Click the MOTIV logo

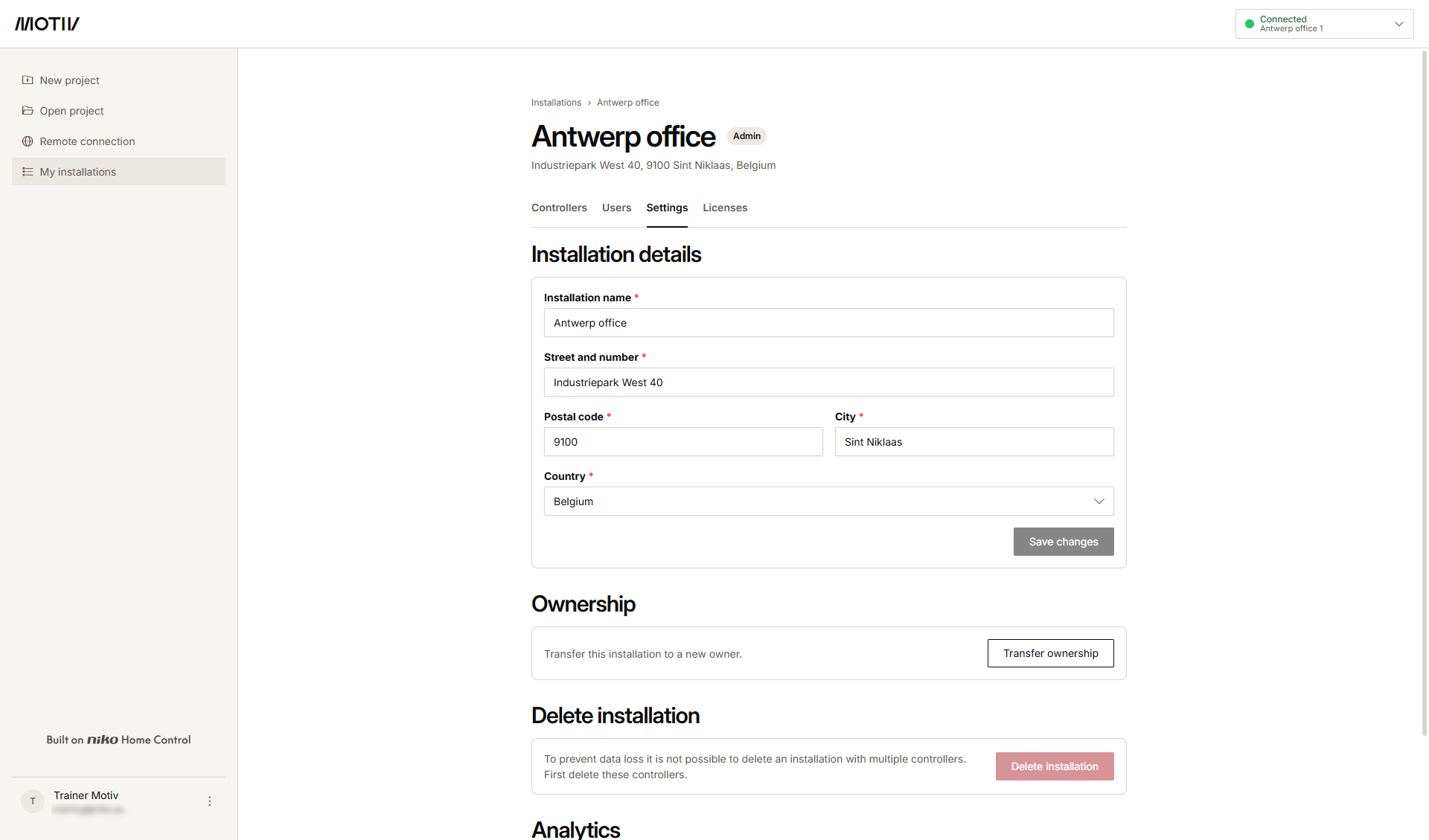(x=47, y=24)
